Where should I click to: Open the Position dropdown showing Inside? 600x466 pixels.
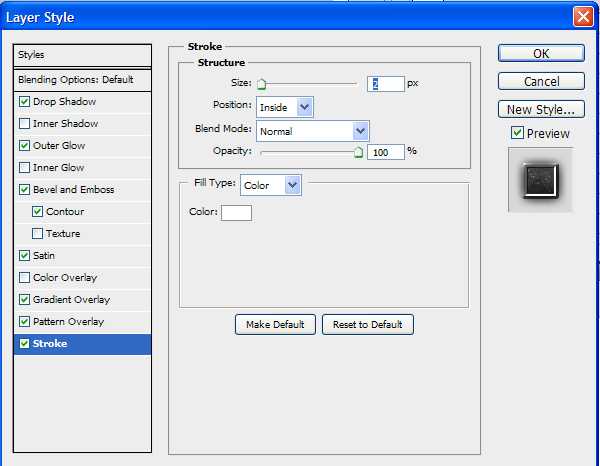[285, 107]
